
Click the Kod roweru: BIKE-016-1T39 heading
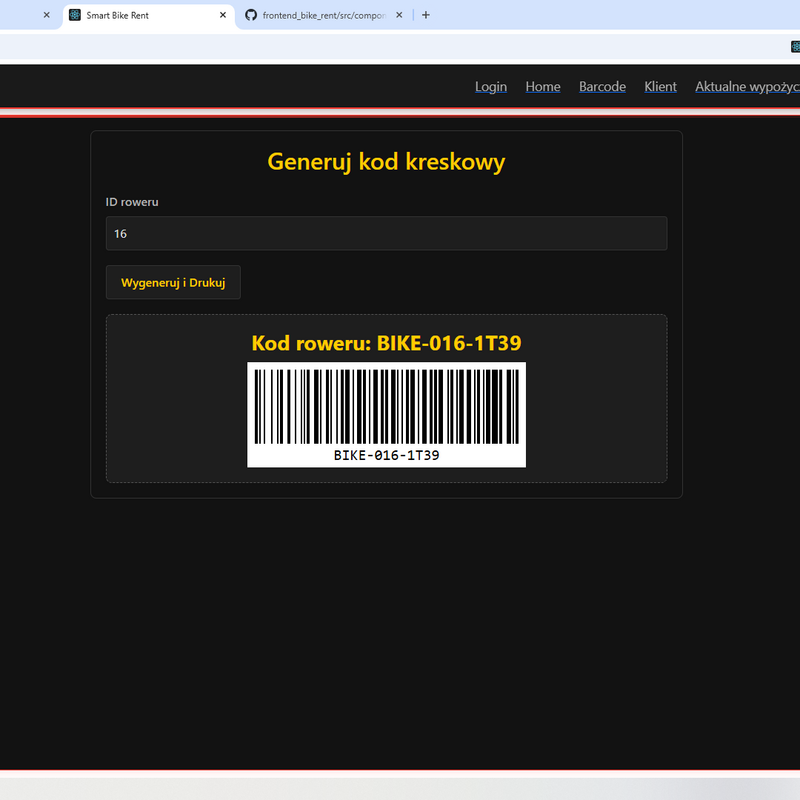[x=386, y=343]
